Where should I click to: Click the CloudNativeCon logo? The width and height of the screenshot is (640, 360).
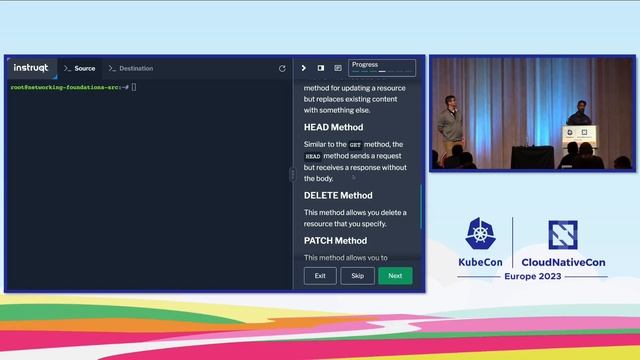[563, 244]
